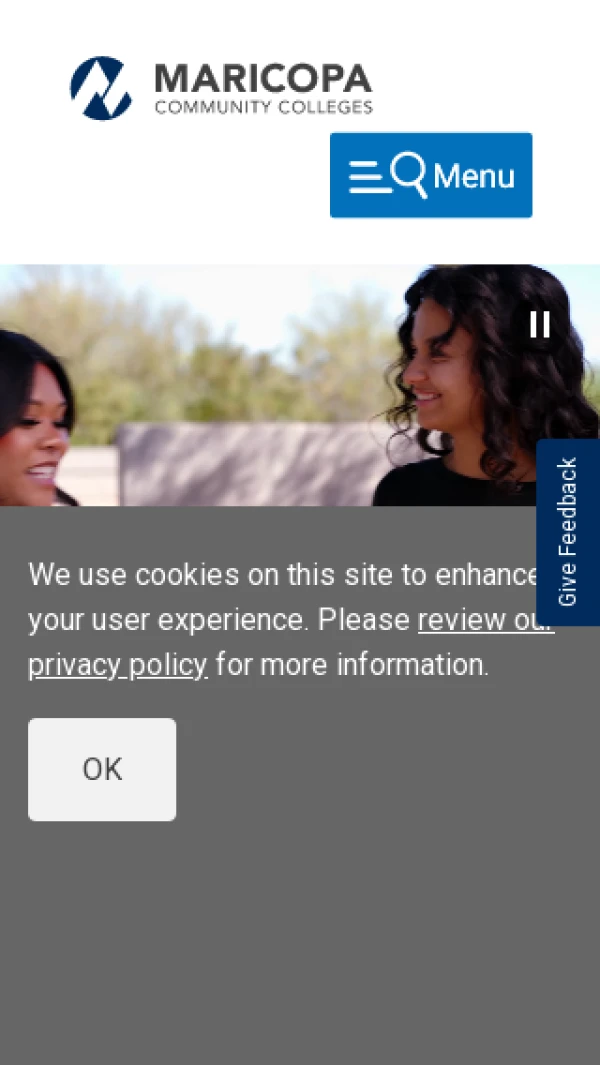Click the "for more information" text

(x=352, y=666)
